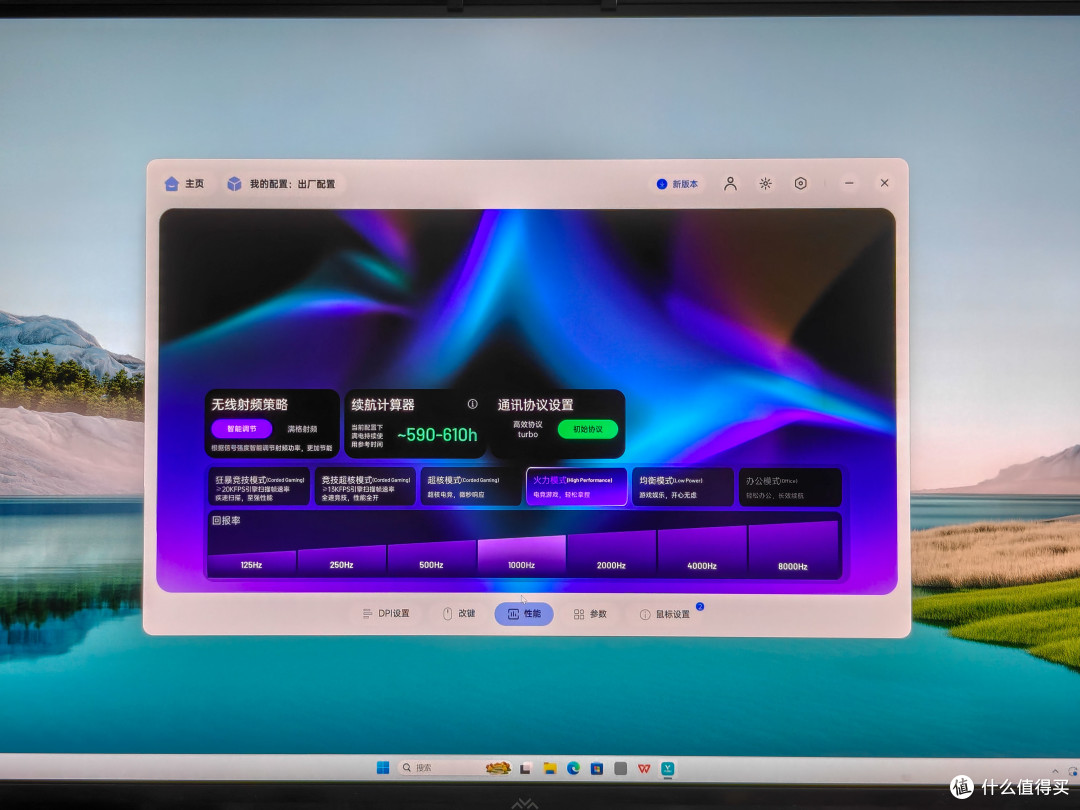Click the 新版本 update badge
The height and width of the screenshot is (810, 1080).
pyautogui.click(x=678, y=184)
